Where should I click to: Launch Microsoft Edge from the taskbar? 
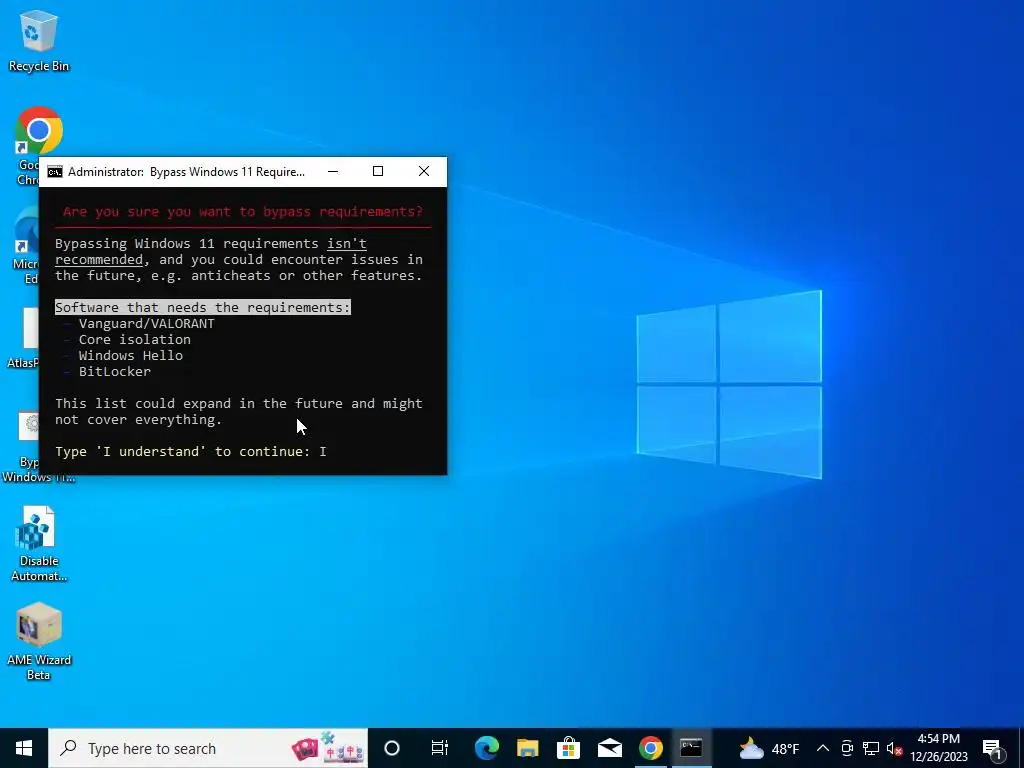[x=487, y=748]
